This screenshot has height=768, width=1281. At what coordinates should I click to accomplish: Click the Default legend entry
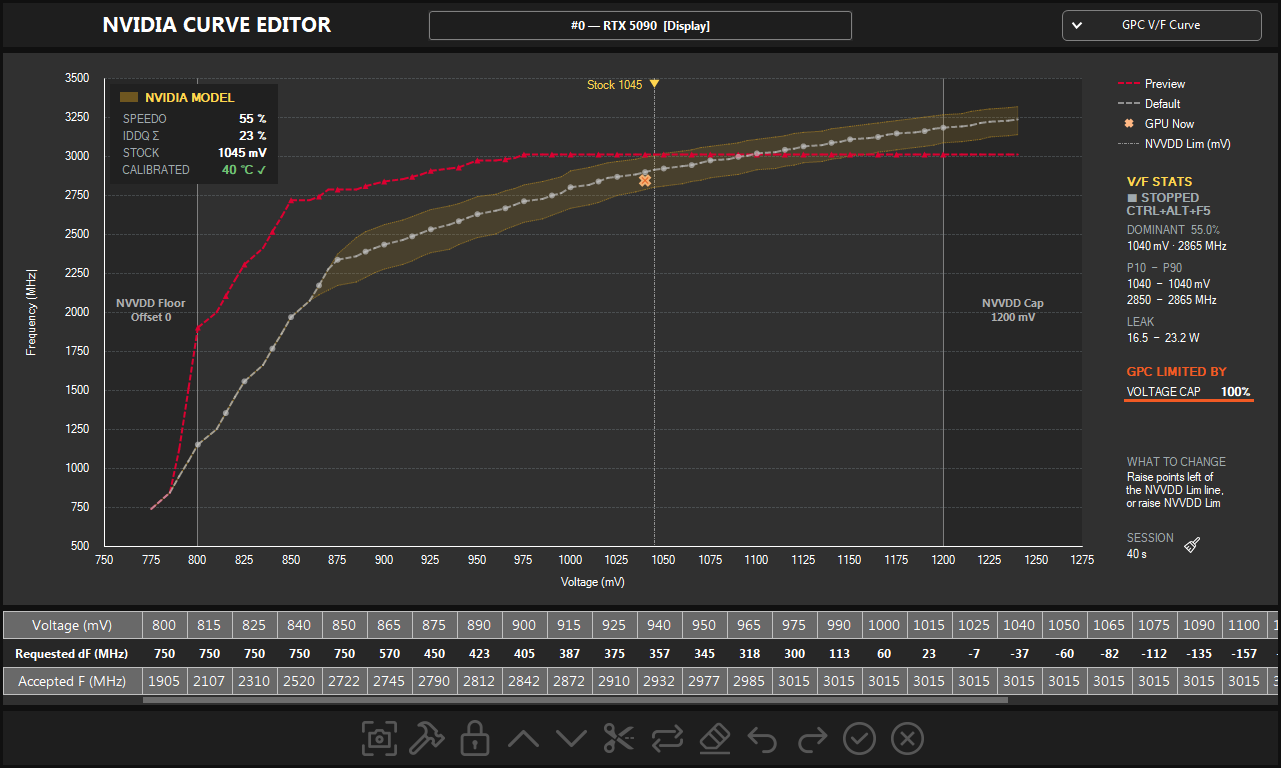(1149, 104)
